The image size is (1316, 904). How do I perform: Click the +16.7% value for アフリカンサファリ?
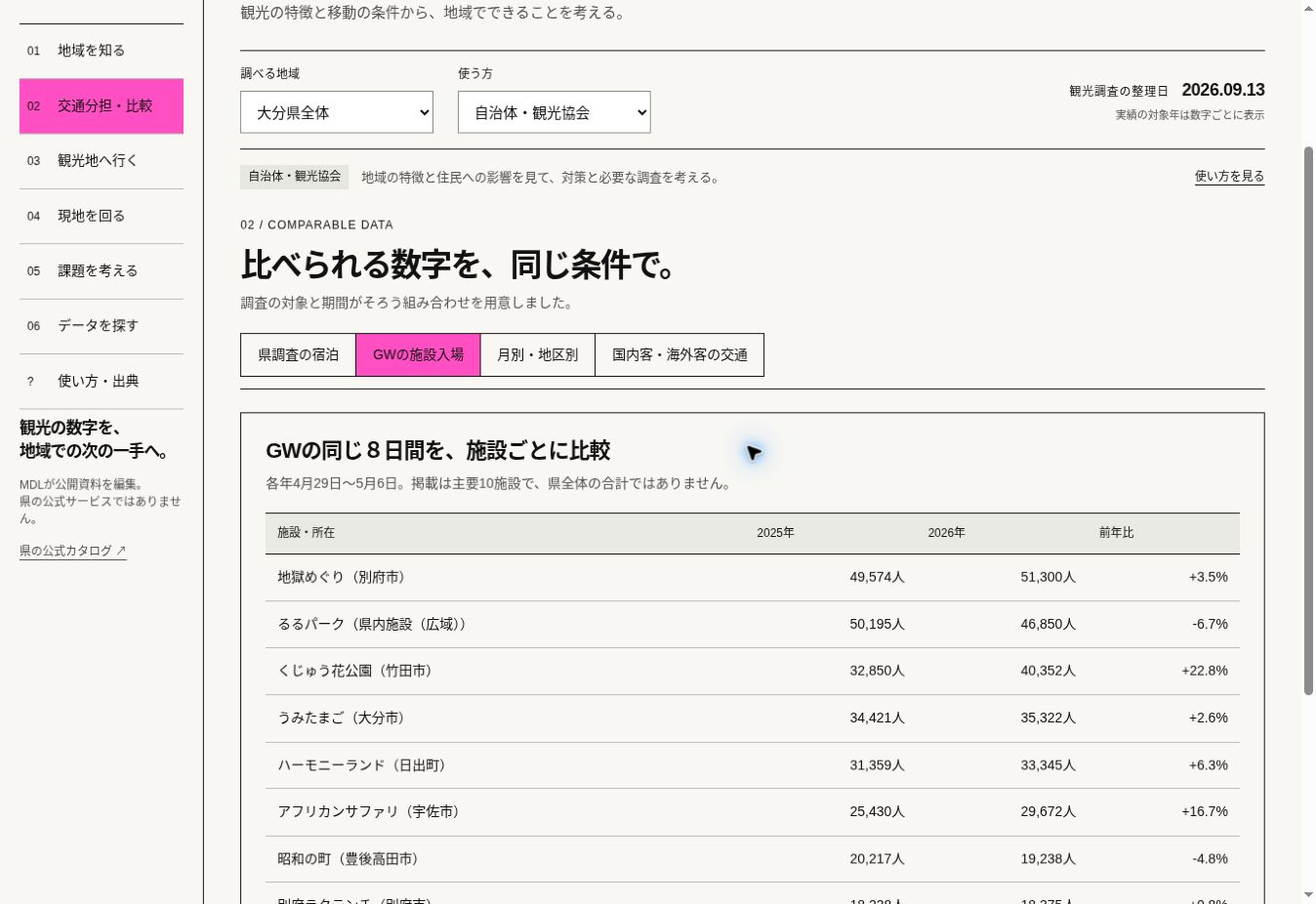click(x=1205, y=811)
